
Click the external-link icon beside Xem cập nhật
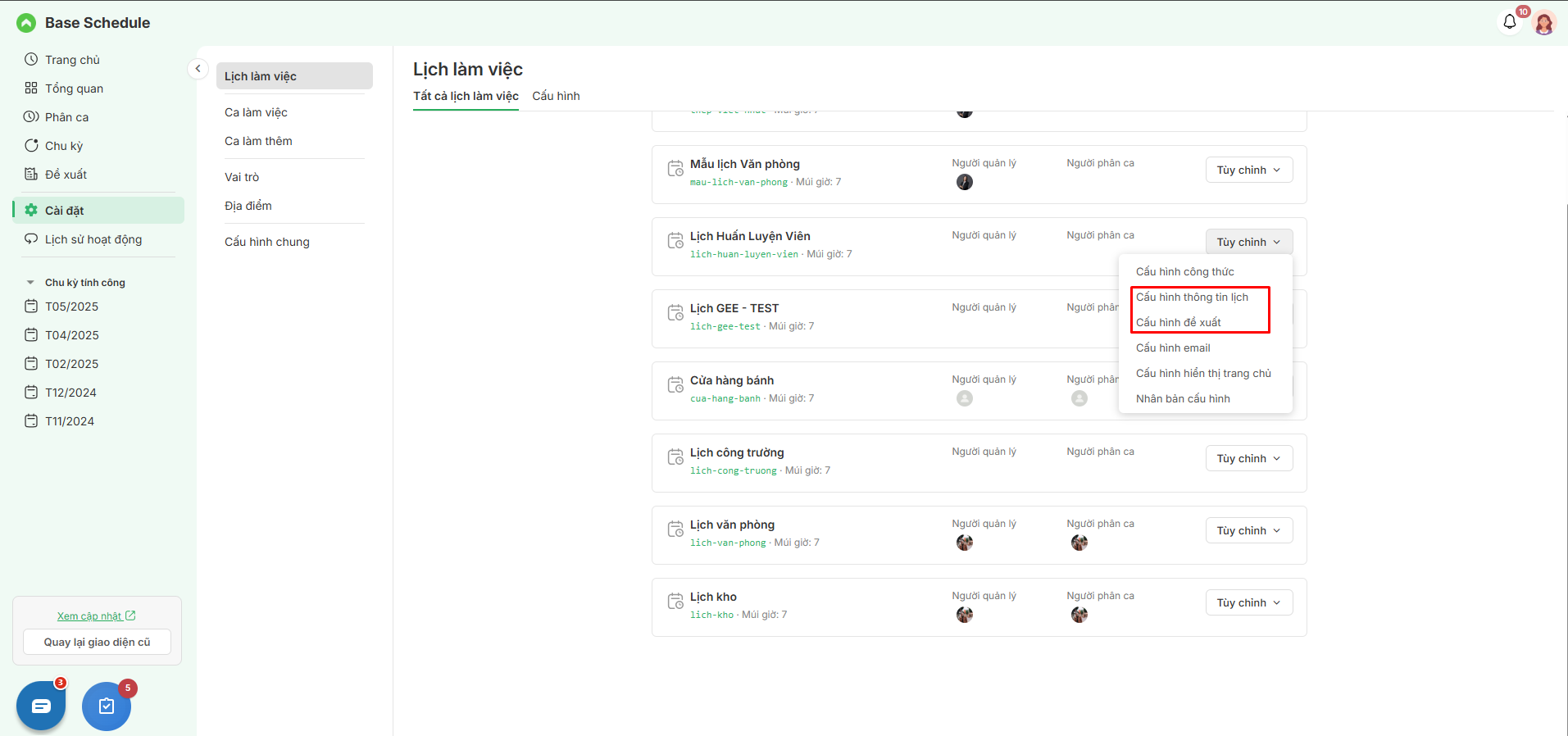[130, 616]
